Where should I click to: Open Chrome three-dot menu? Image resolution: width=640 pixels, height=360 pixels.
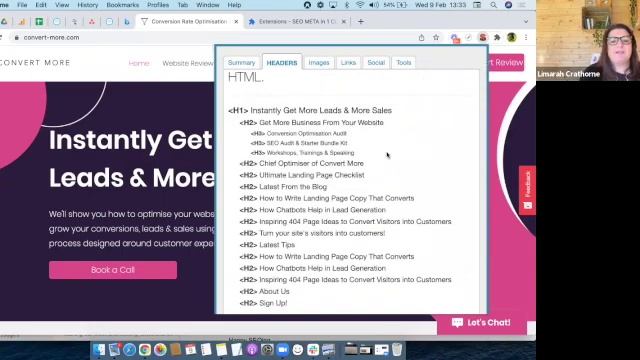coord(526,38)
